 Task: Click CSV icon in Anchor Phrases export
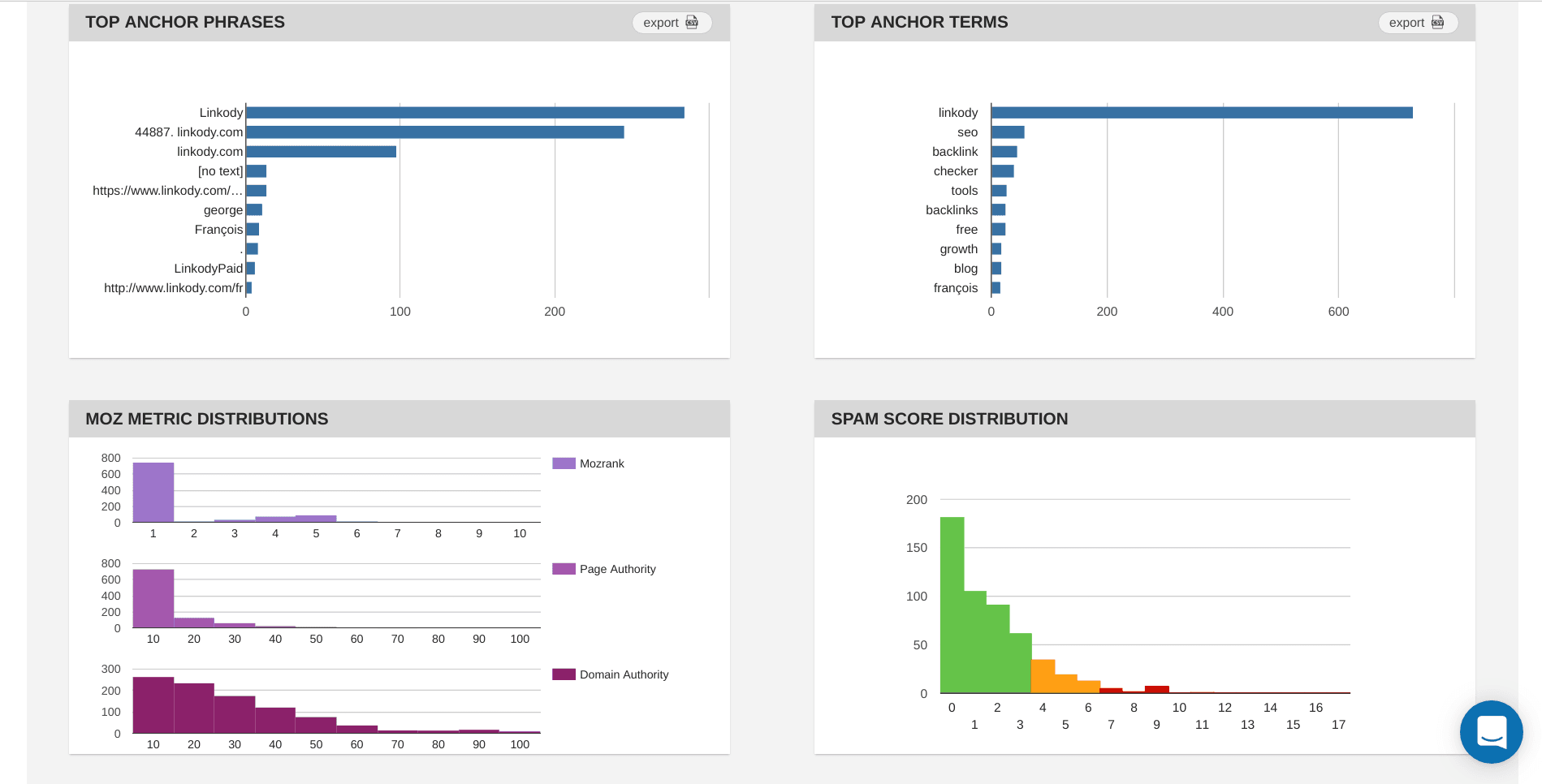click(692, 22)
